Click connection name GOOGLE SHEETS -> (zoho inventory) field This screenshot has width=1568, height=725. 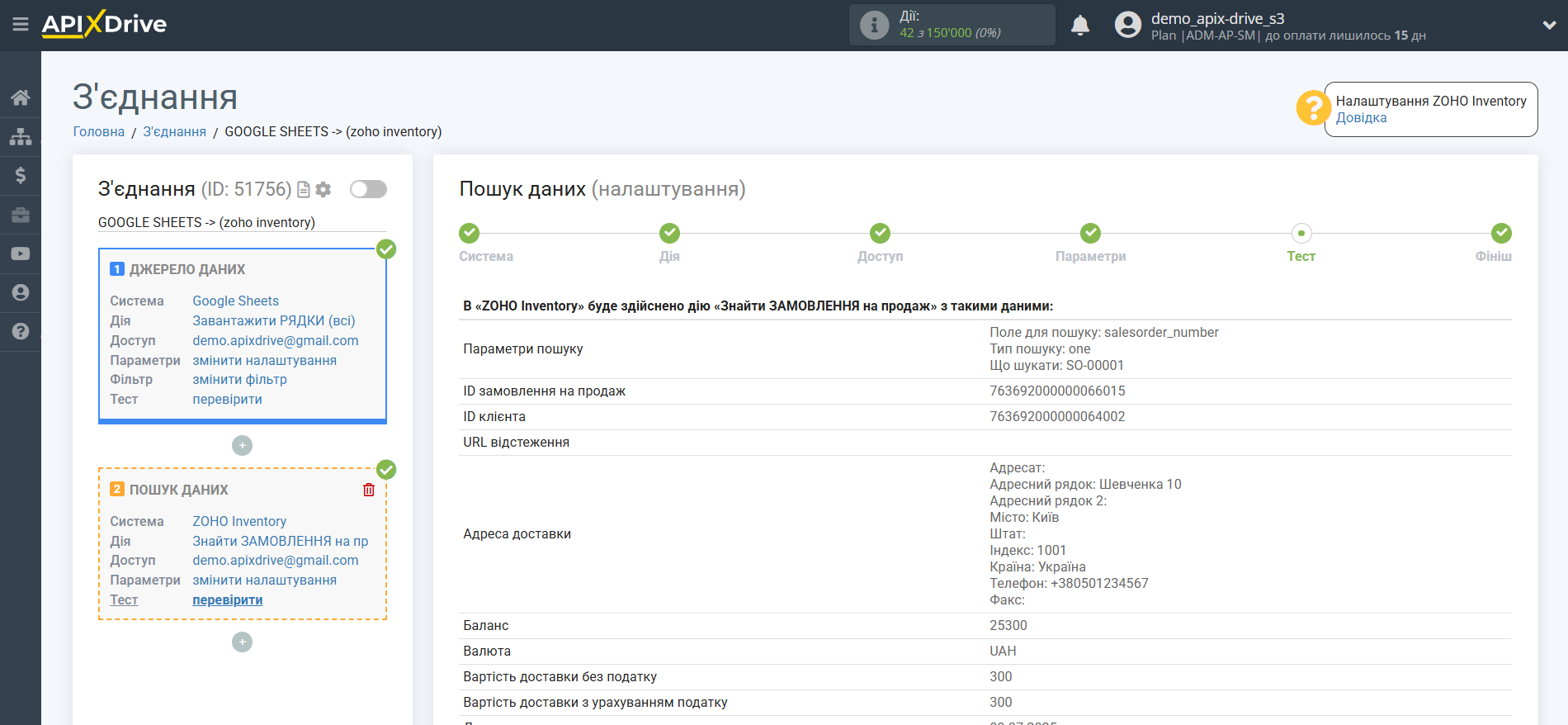click(243, 222)
